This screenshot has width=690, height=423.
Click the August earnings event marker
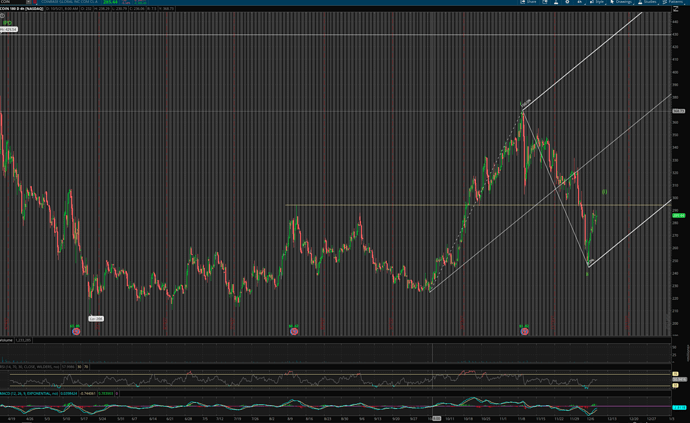click(294, 331)
